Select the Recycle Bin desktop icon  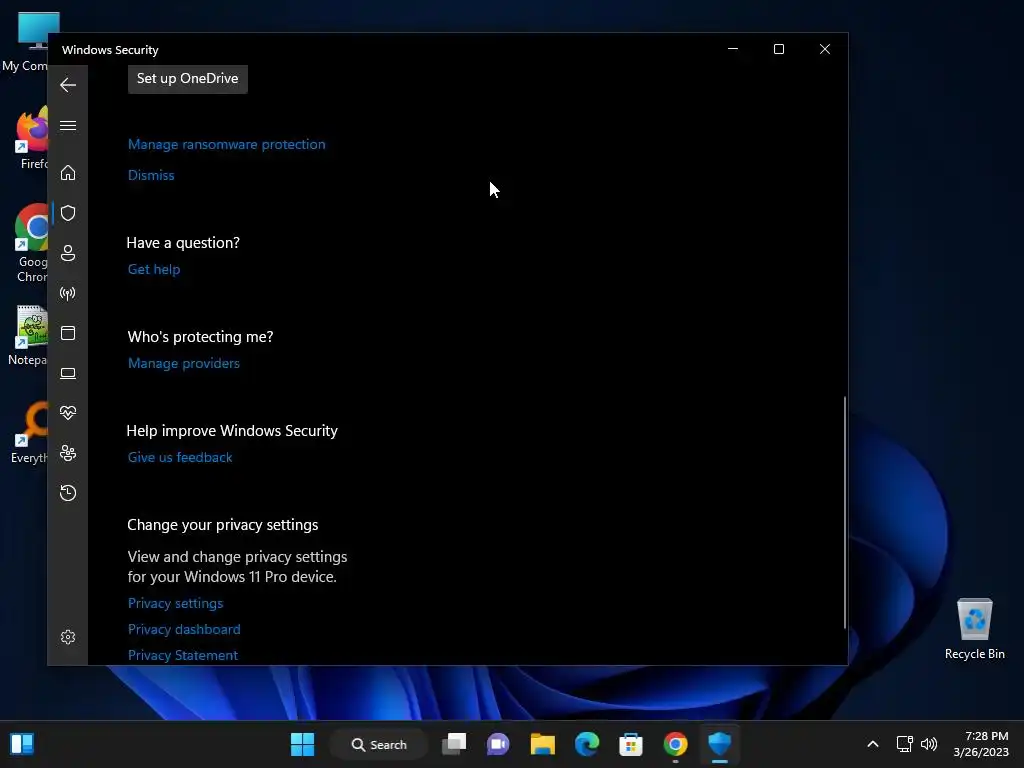coord(974,629)
